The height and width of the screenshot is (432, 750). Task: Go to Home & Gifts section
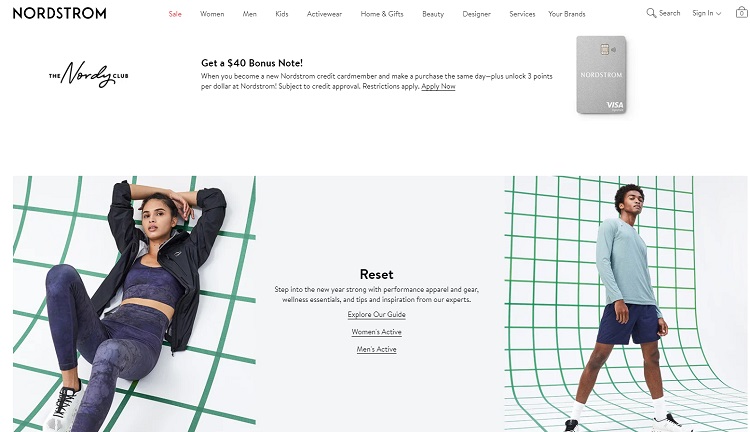[x=382, y=14]
